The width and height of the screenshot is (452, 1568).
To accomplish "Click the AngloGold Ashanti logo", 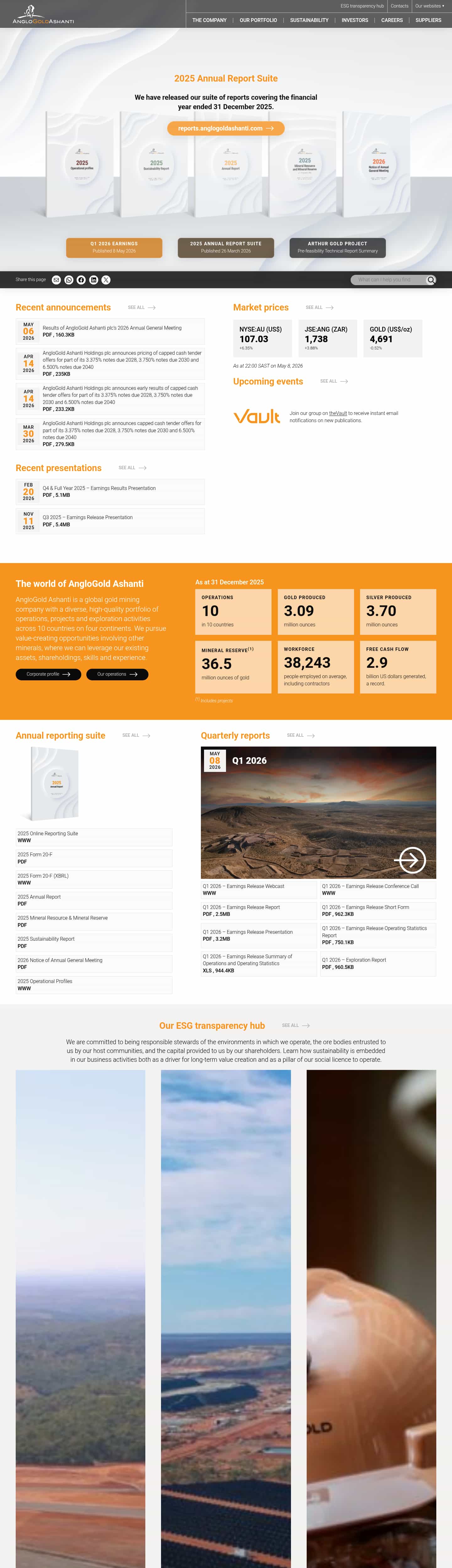I will pos(43,15).
